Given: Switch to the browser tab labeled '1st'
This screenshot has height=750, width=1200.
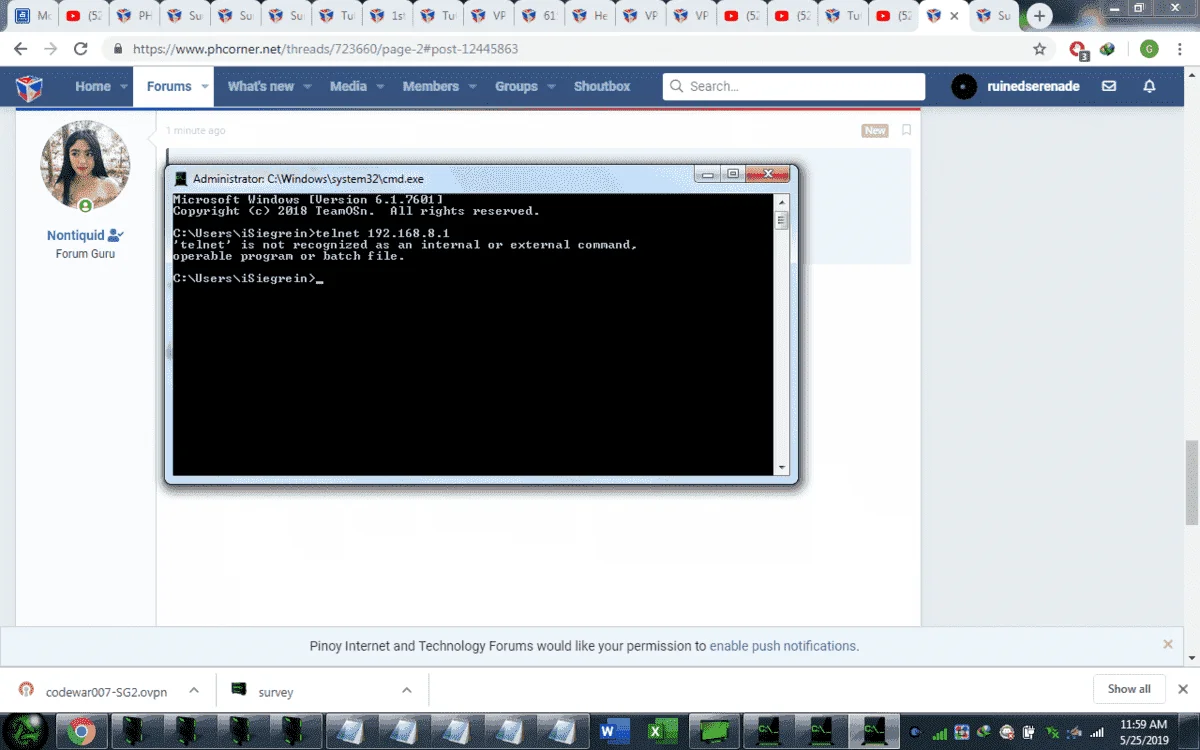Looking at the screenshot, I should pyautogui.click(x=389, y=16).
